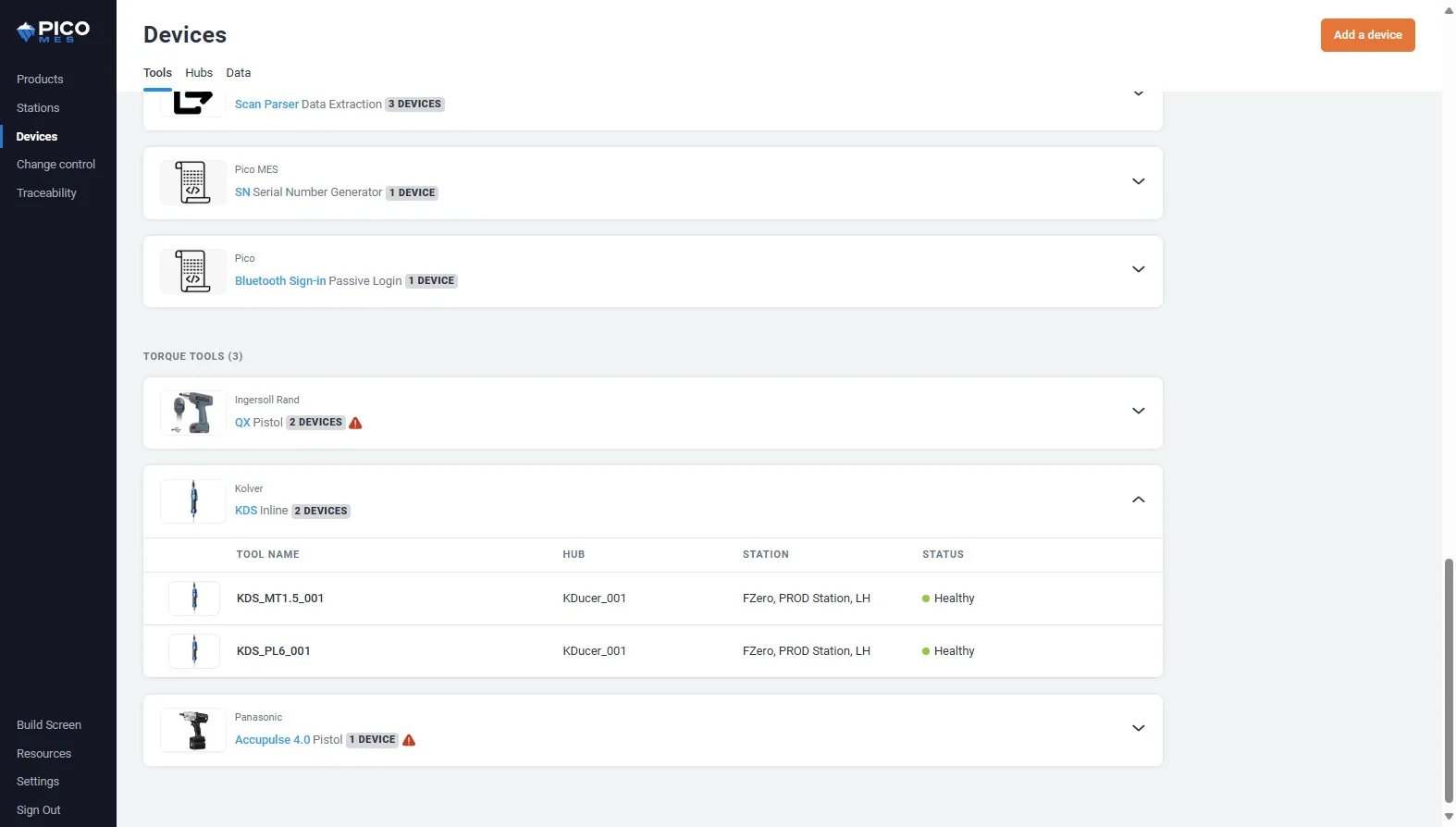Open the SN link
This screenshot has width=1456, height=827.
[x=242, y=192]
